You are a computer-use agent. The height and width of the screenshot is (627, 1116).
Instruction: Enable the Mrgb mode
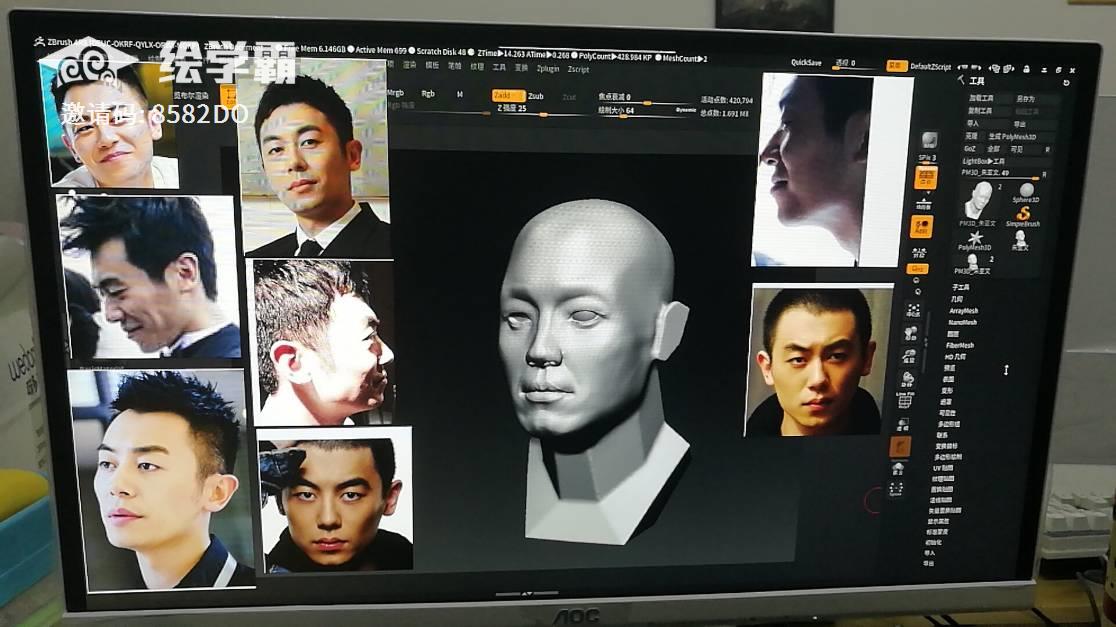(x=395, y=93)
